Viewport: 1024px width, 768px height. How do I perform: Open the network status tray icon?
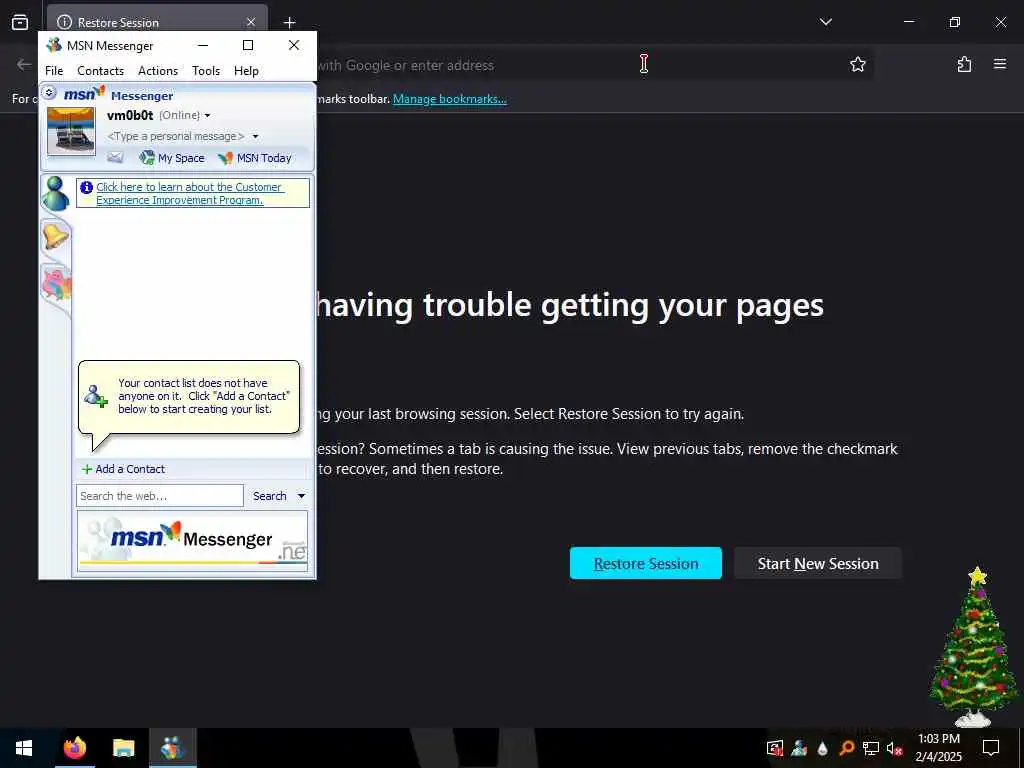tap(871, 748)
